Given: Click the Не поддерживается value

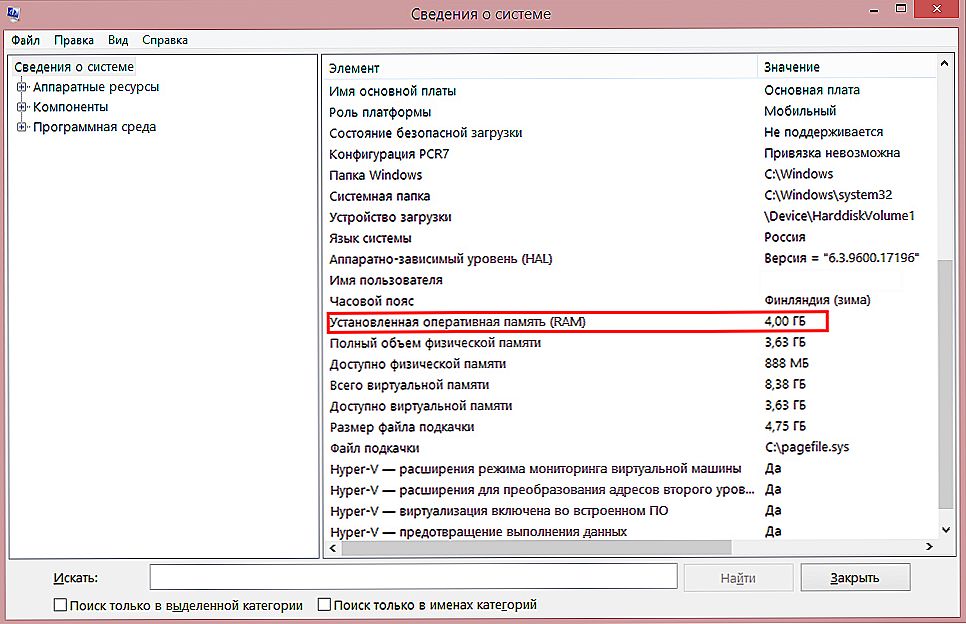Looking at the screenshot, I should [824, 132].
